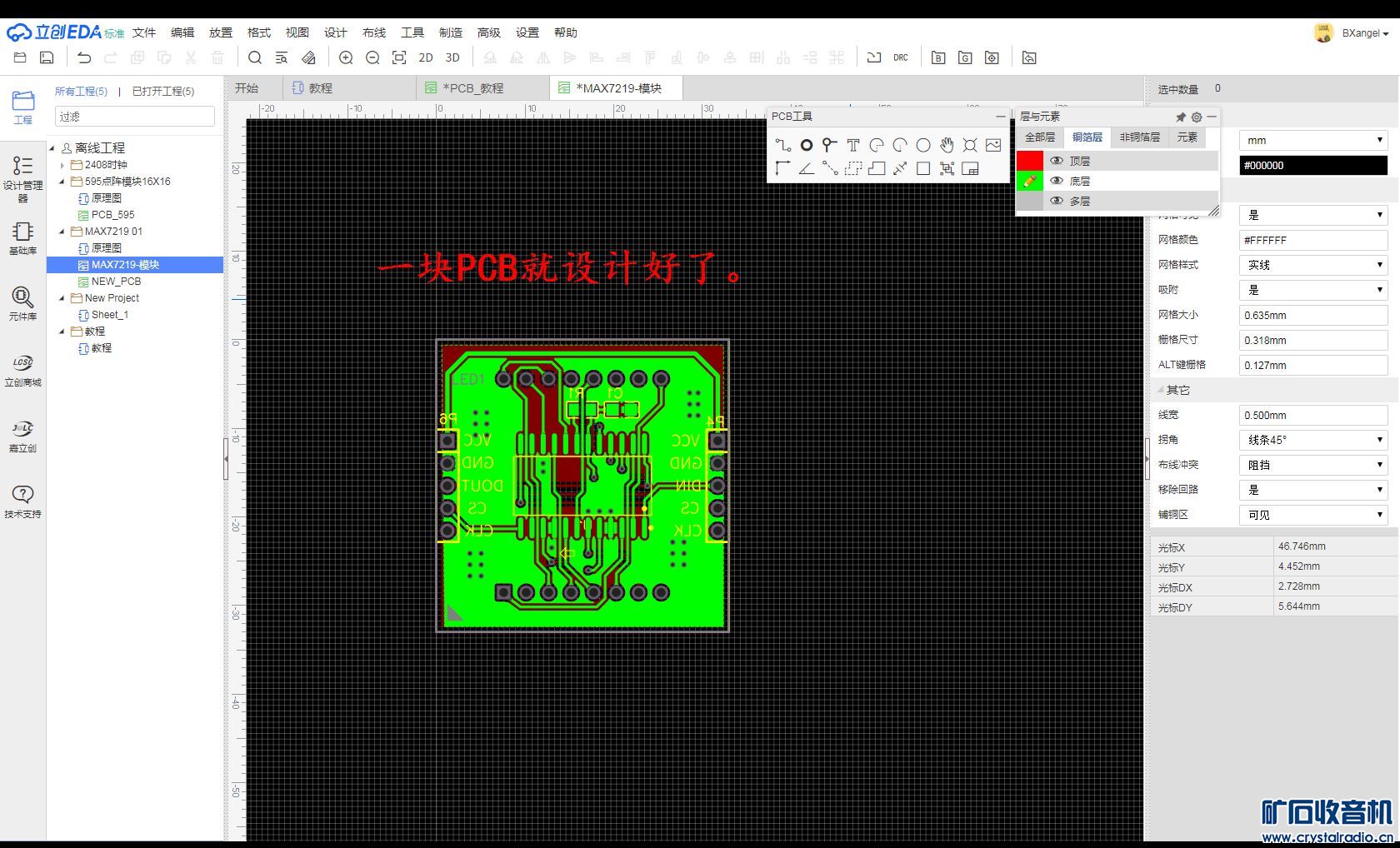The width and height of the screenshot is (1400, 848).
Task: Click the 线宽 track width input field
Action: 1312,415
